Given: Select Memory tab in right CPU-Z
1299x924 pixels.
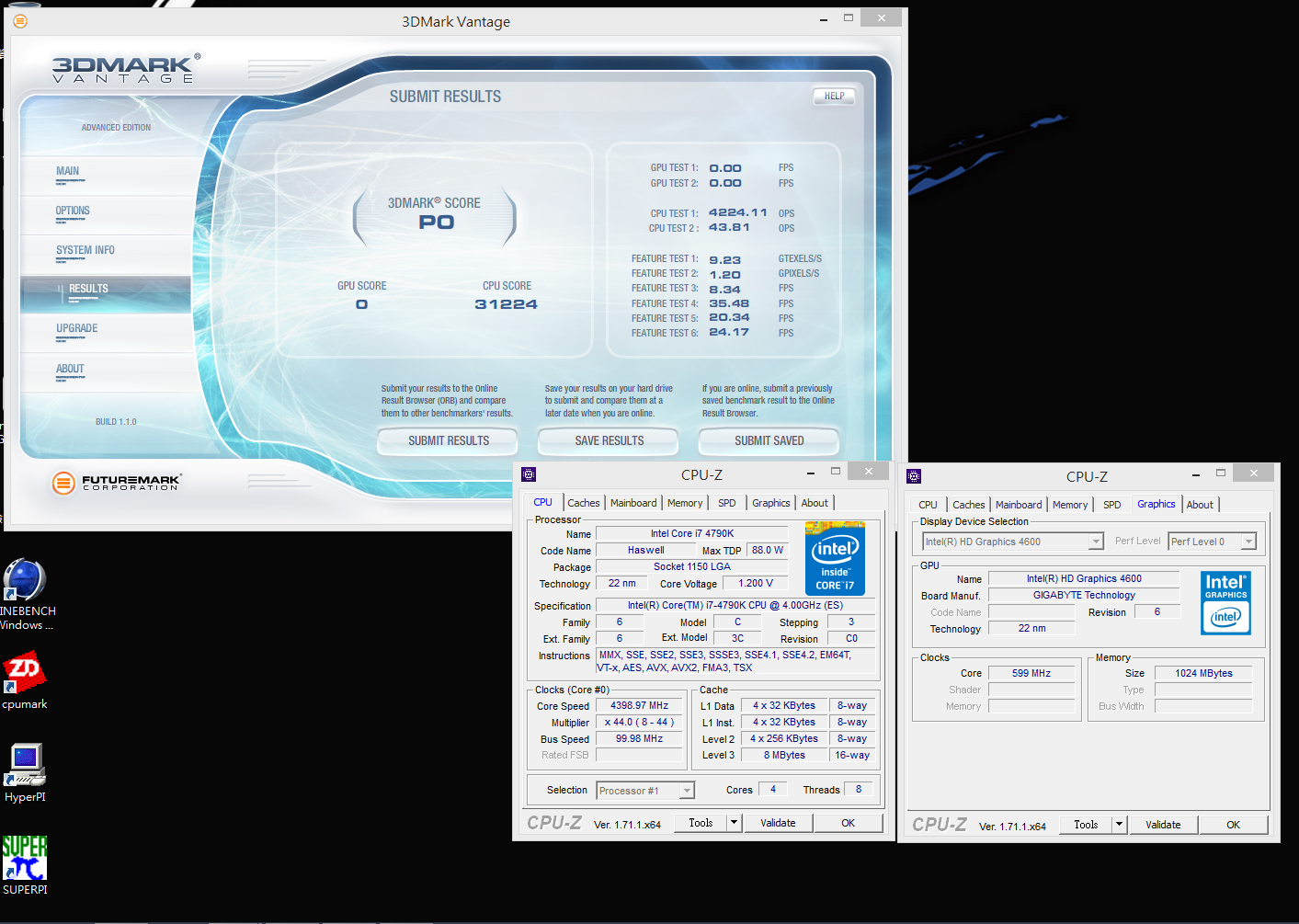Looking at the screenshot, I should 1070,505.
